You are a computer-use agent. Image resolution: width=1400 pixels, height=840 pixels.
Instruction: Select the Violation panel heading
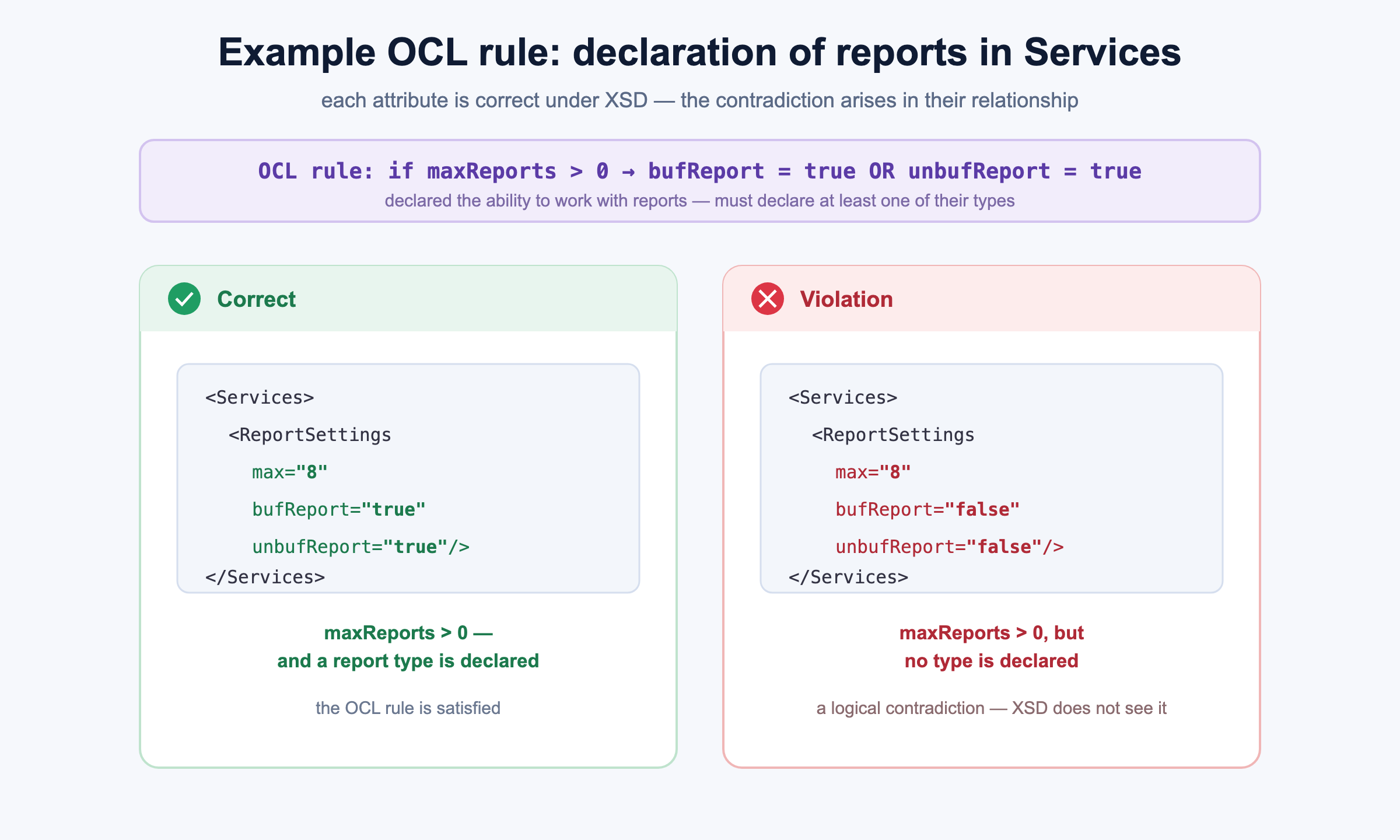coord(846,299)
